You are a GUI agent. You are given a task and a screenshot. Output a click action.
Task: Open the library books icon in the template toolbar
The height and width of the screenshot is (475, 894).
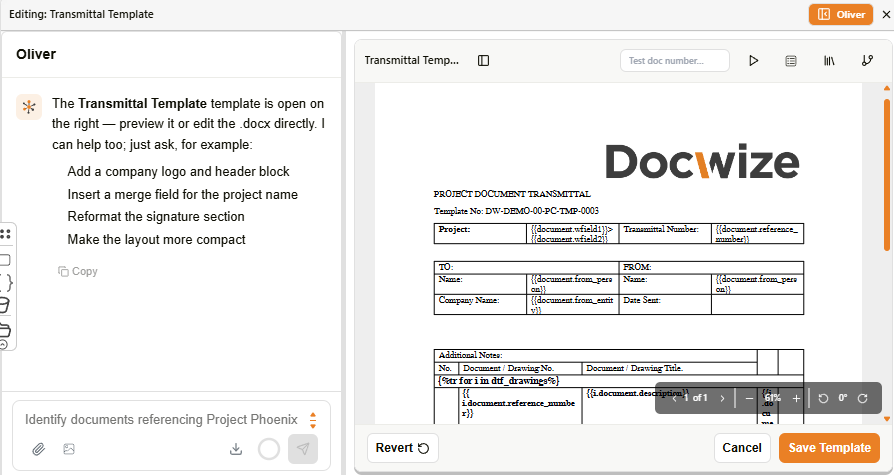829,60
